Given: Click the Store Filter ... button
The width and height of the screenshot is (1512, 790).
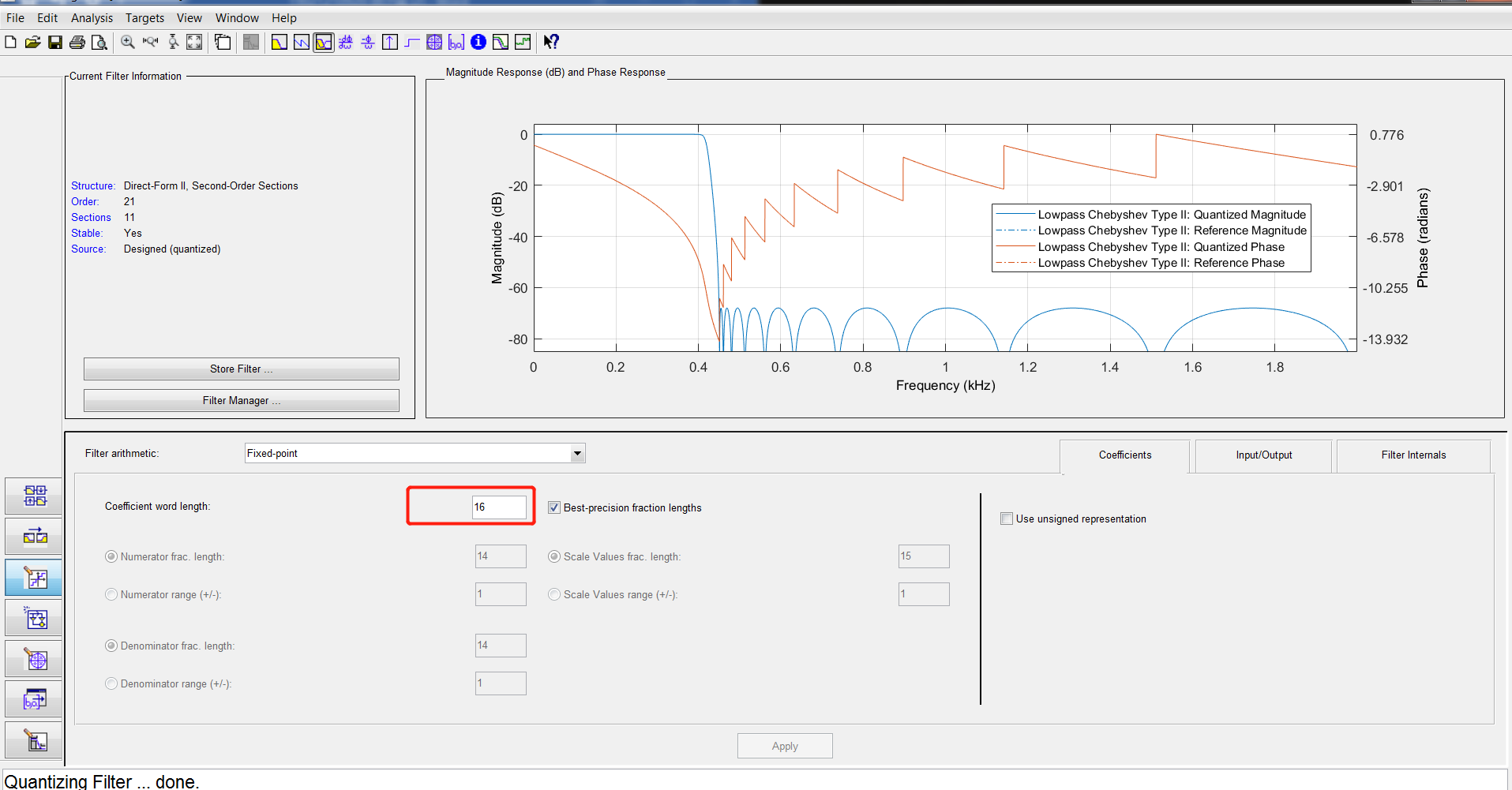Looking at the screenshot, I should (242, 369).
